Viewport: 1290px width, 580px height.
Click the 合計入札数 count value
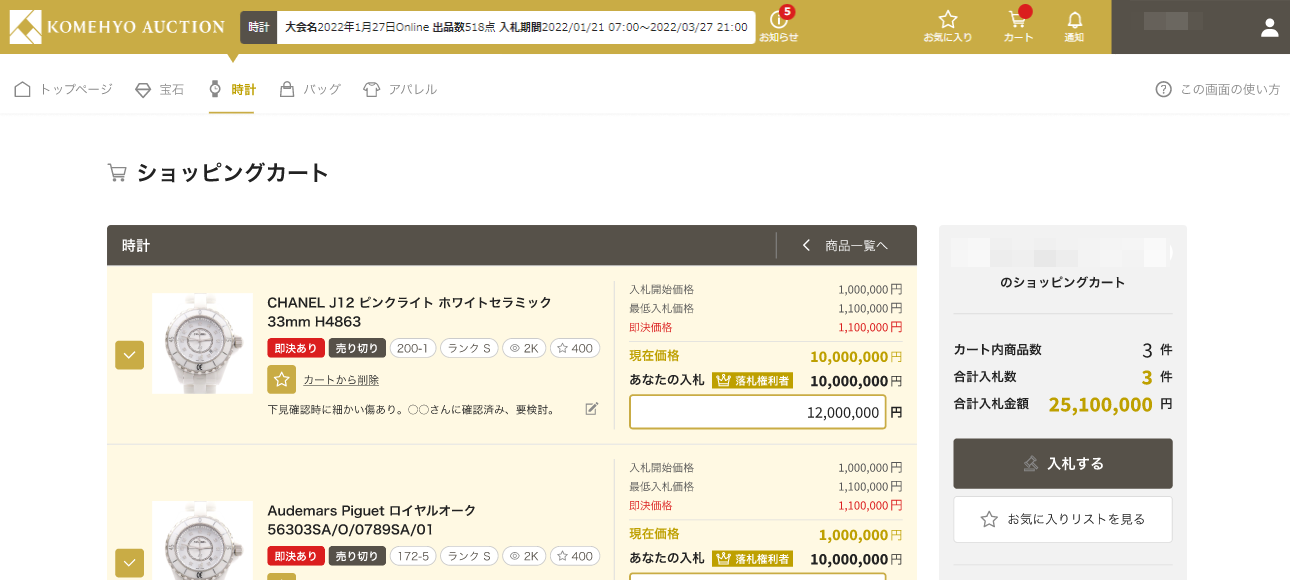[x=1147, y=377]
